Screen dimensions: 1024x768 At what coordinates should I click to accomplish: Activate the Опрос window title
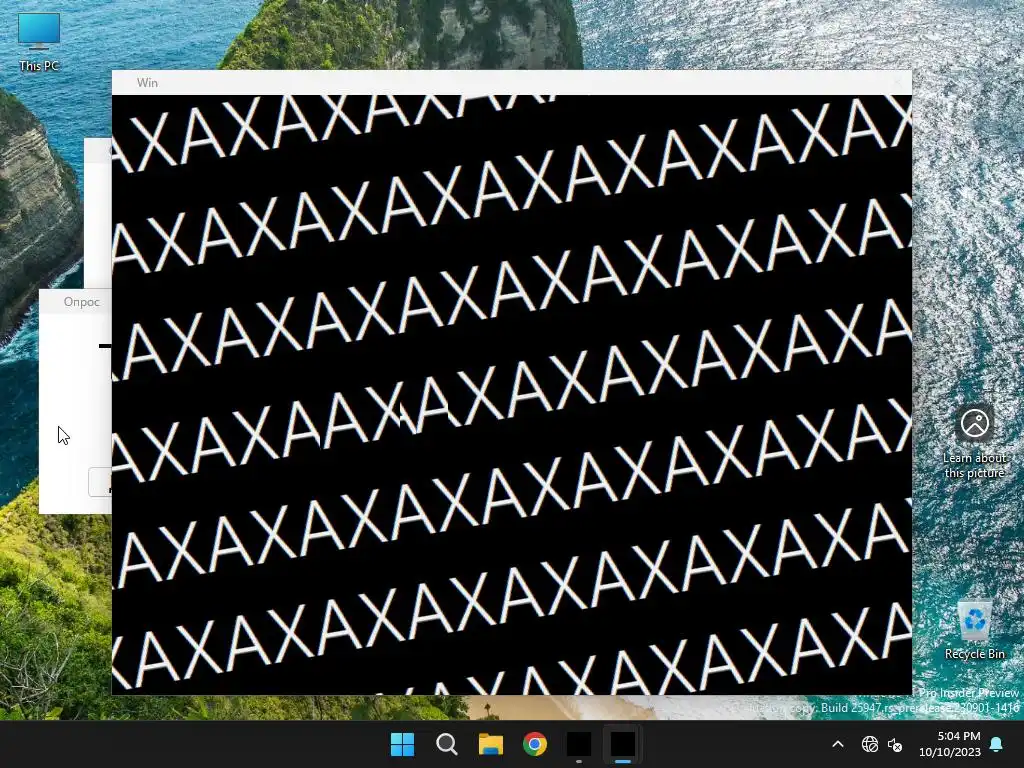(x=82, y=302)
